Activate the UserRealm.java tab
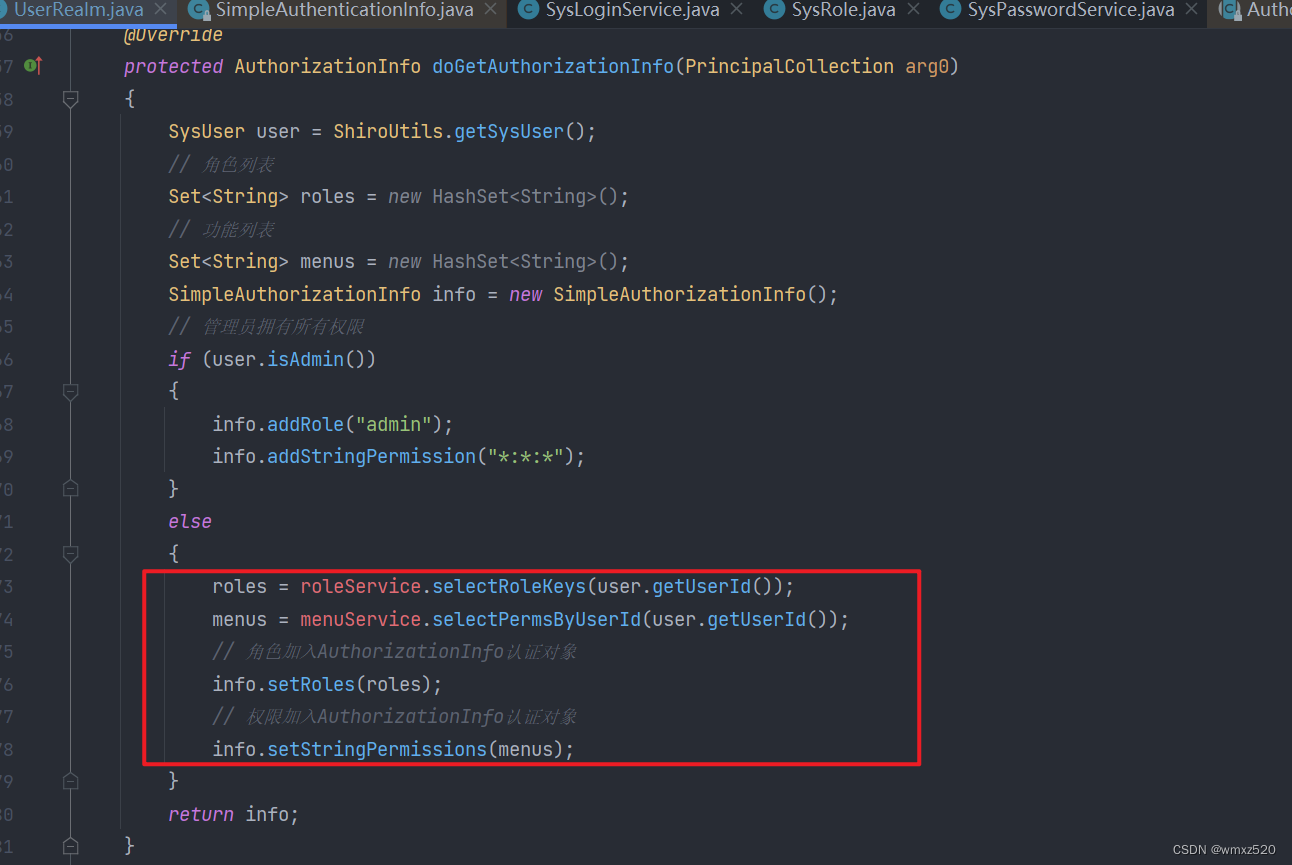Viewport: 1292px width, 865px height. coord(78,10)
